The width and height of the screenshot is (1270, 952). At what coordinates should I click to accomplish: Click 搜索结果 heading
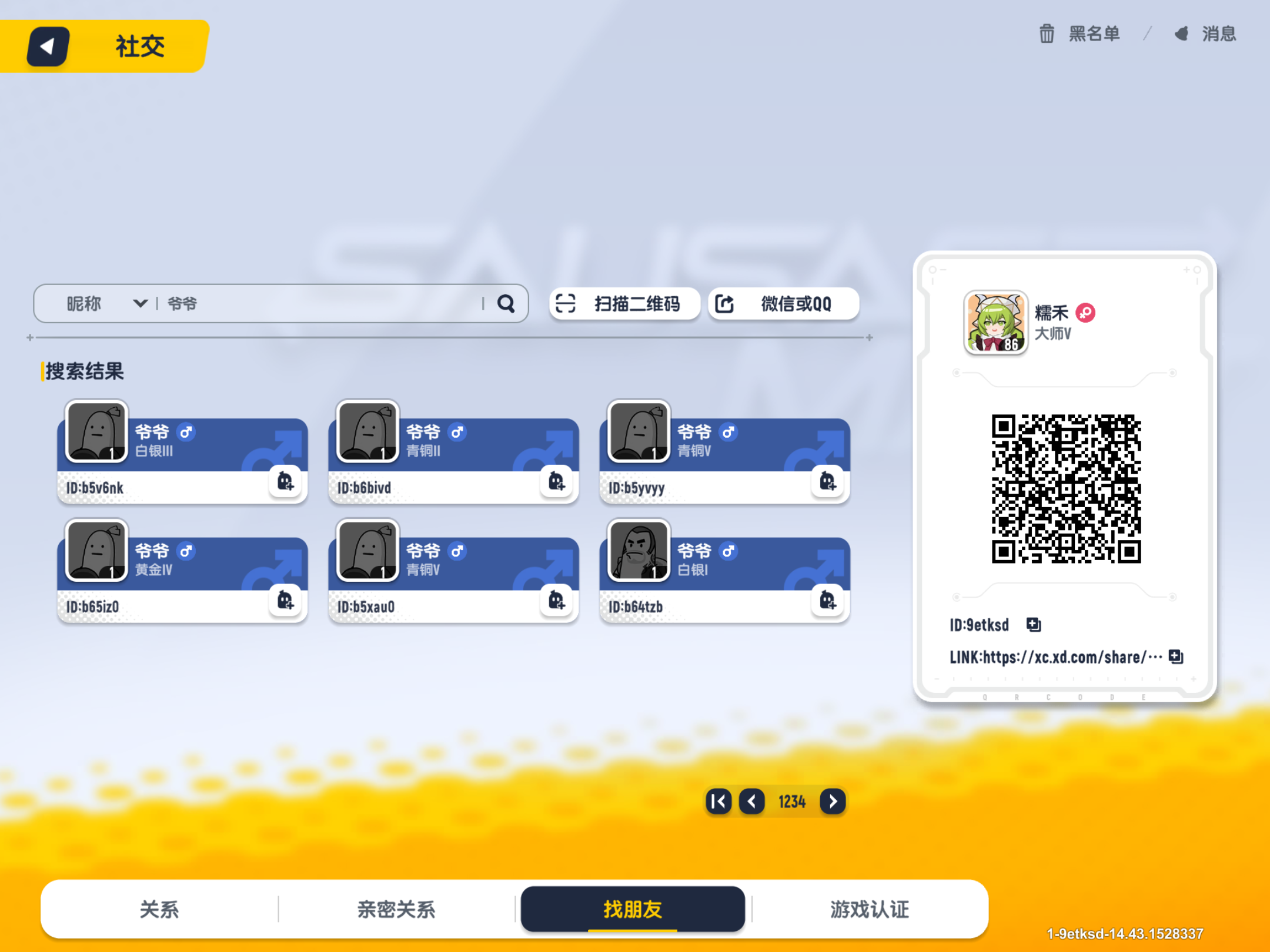coord(85,371)
